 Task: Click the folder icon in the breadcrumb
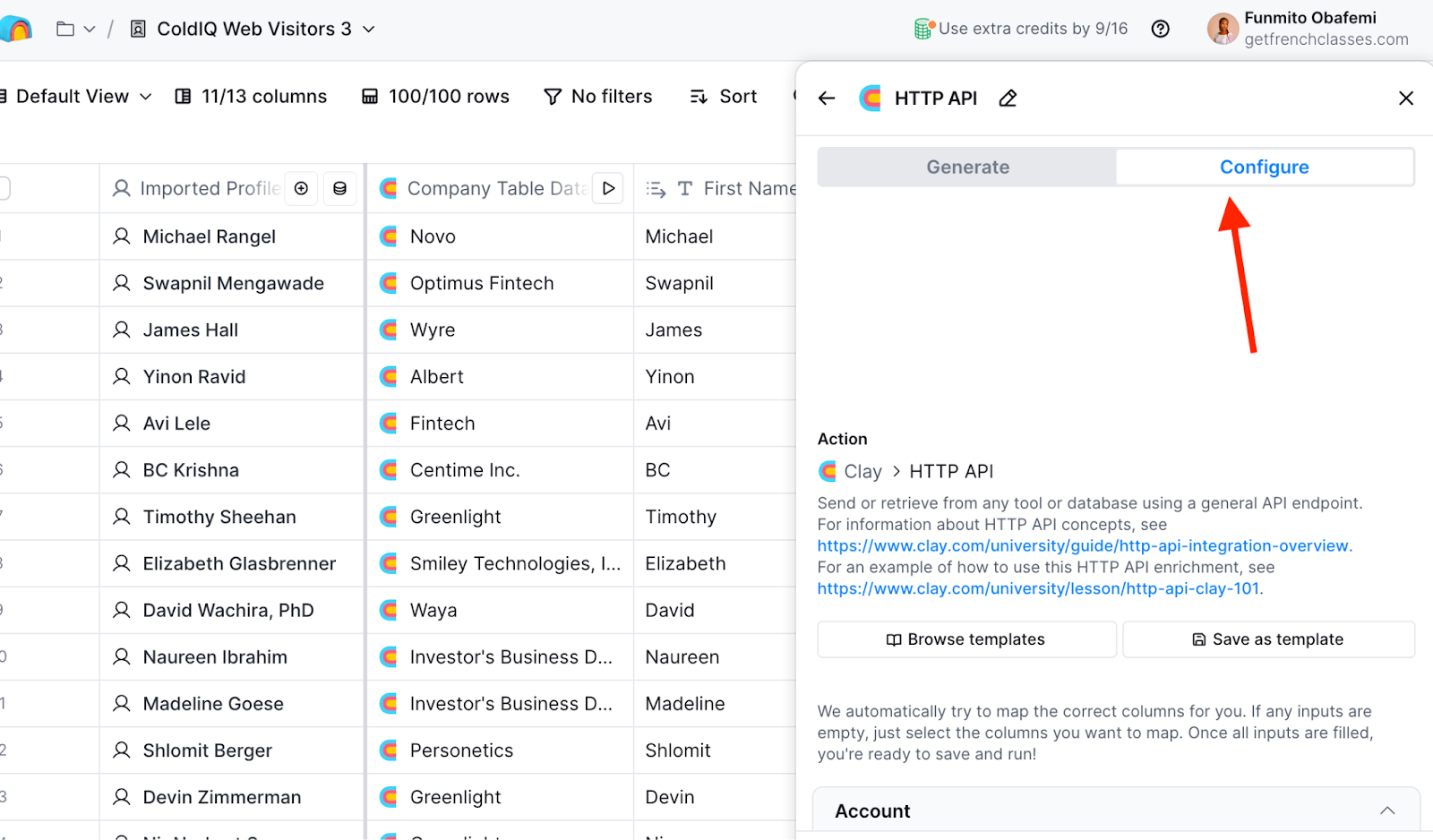coord(65,29)
